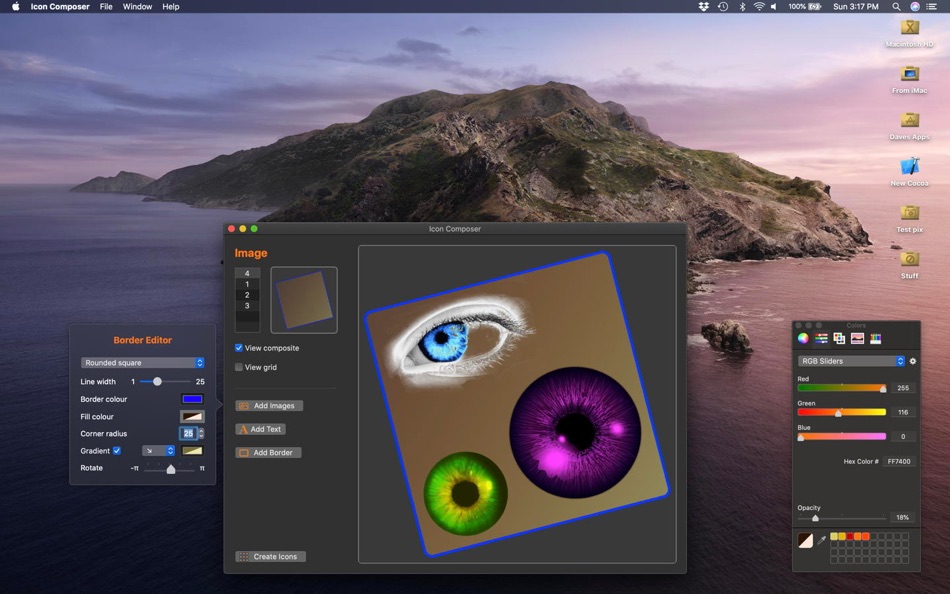Click the gear icon in Colors panel
Viewport: 950px width, 594px height.
[x=913, y=361]
